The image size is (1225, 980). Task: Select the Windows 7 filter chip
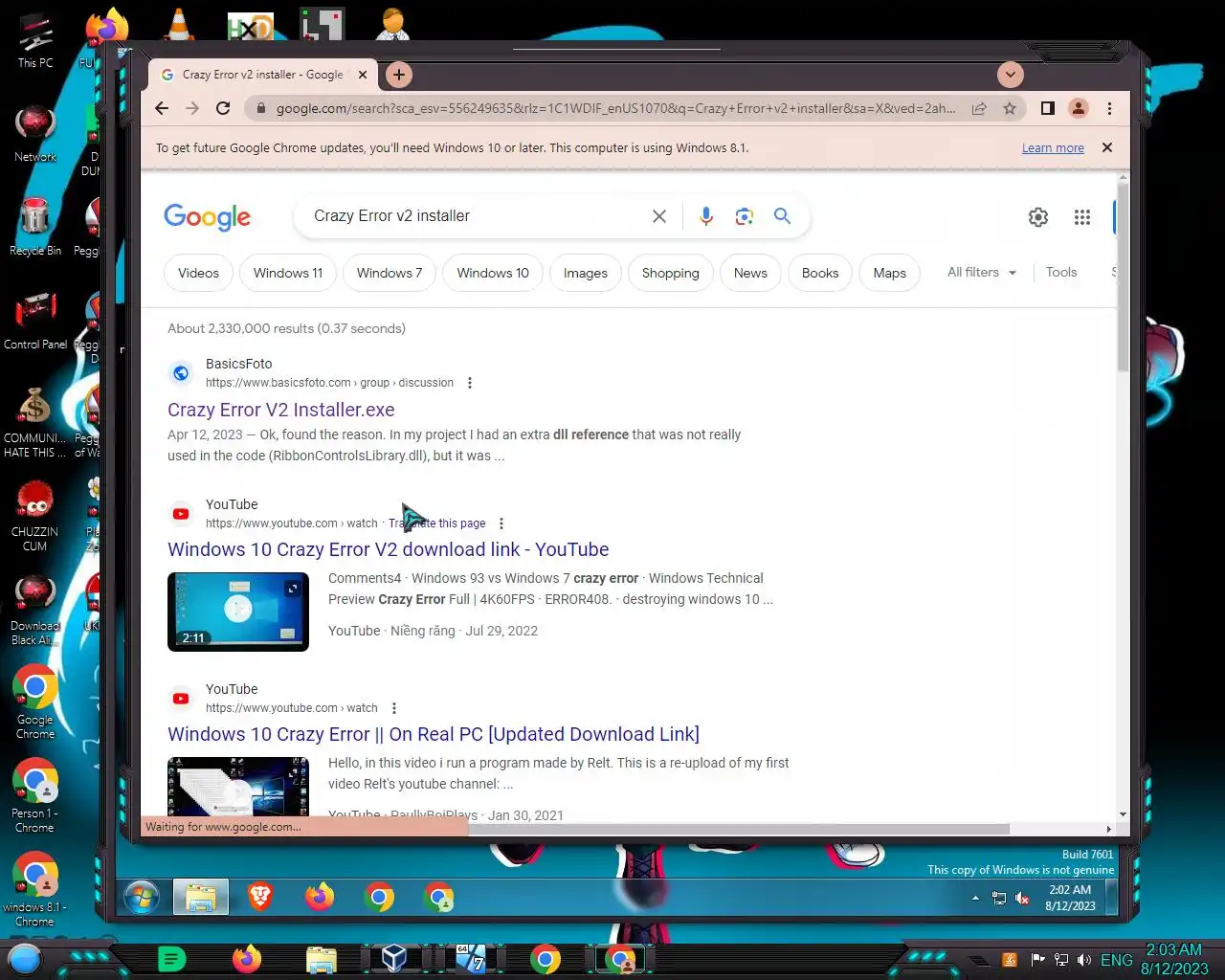click(390, 273)
